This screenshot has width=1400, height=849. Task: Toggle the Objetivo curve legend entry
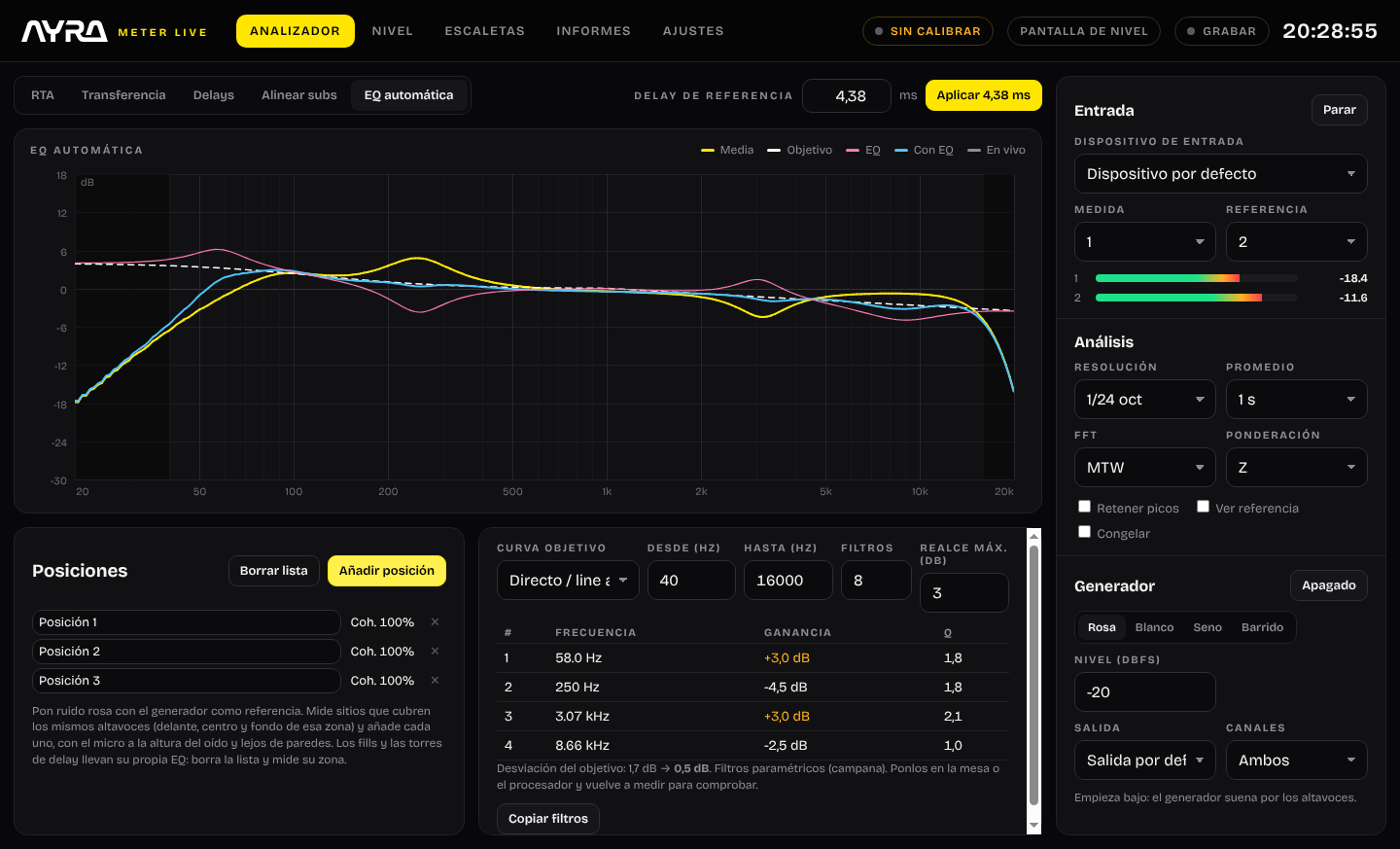pyautogui.click(x=800, y=150)
